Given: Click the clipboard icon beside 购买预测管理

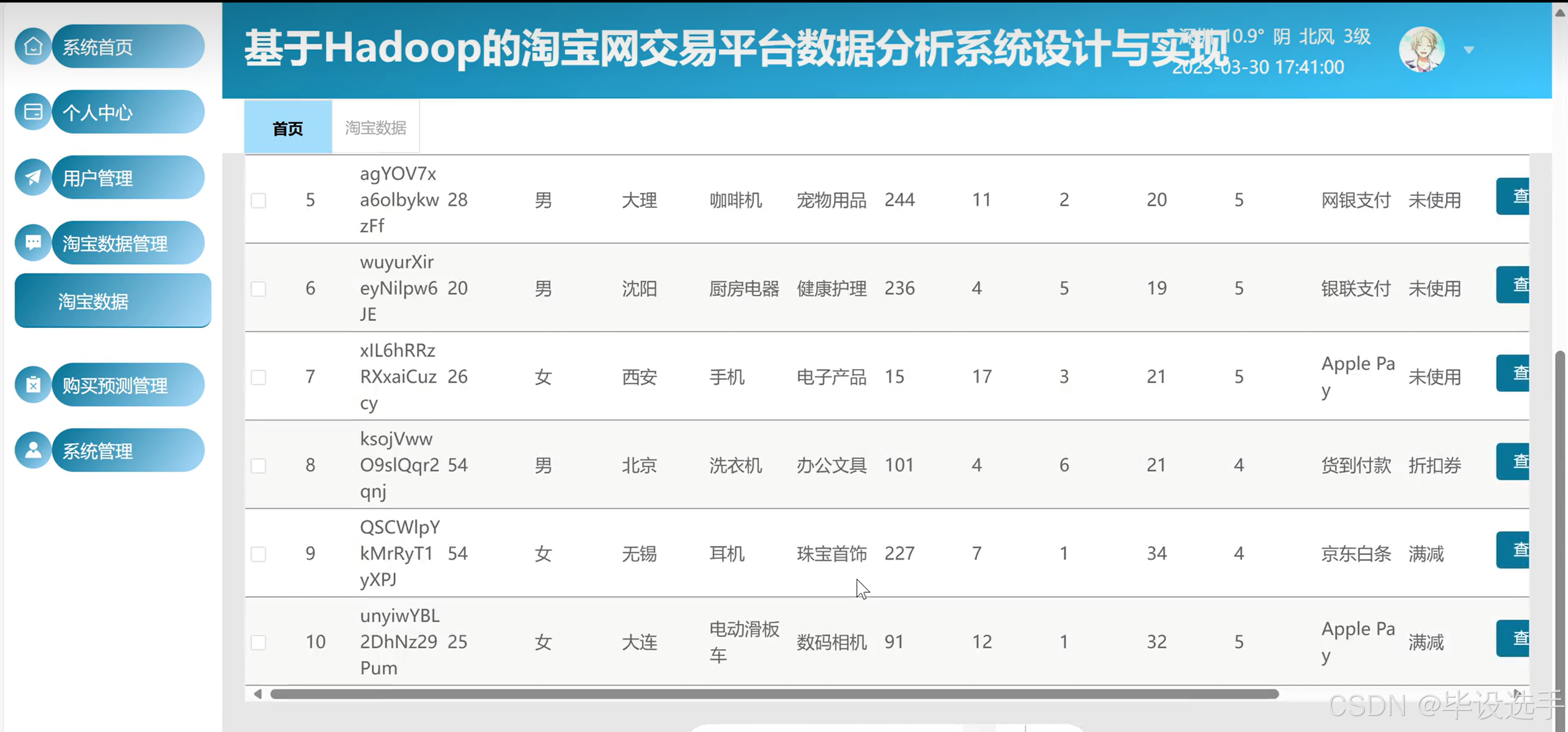Looking at the screenshot, I should coord(33,385).
